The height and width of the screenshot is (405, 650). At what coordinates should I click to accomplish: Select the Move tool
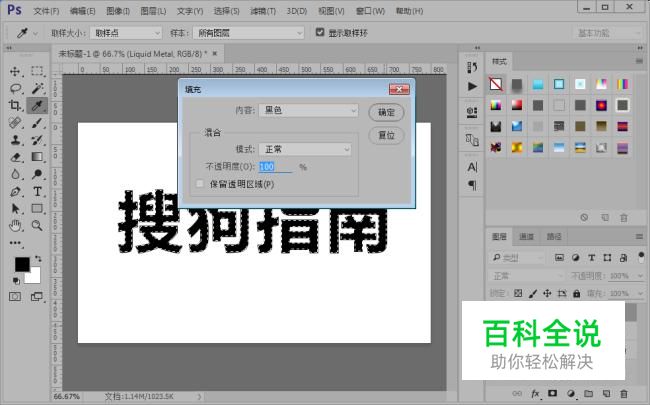click(x=15, y=71)
